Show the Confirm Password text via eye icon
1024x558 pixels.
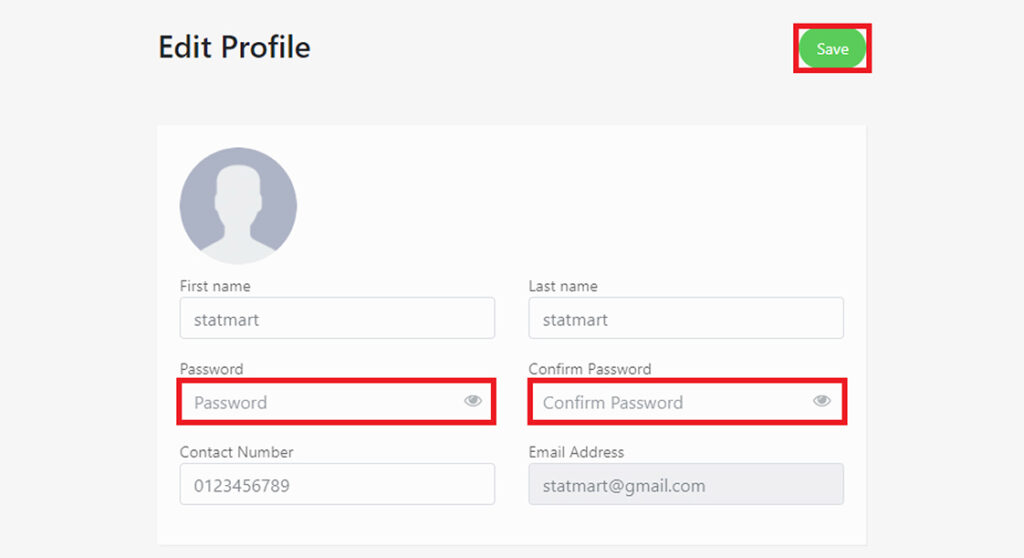[x=822, y=401]
